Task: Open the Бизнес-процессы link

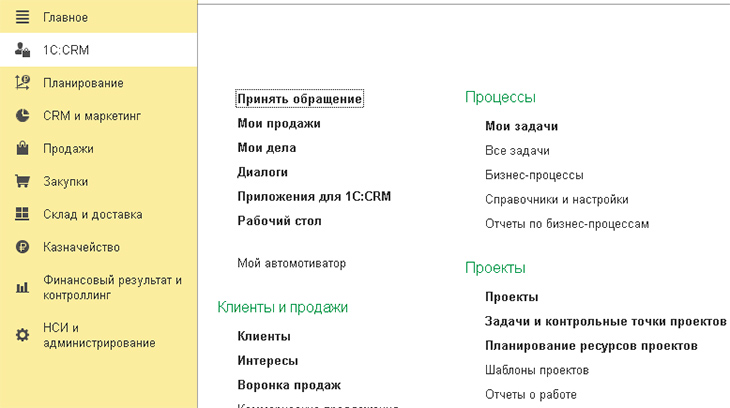Action: 534,175
